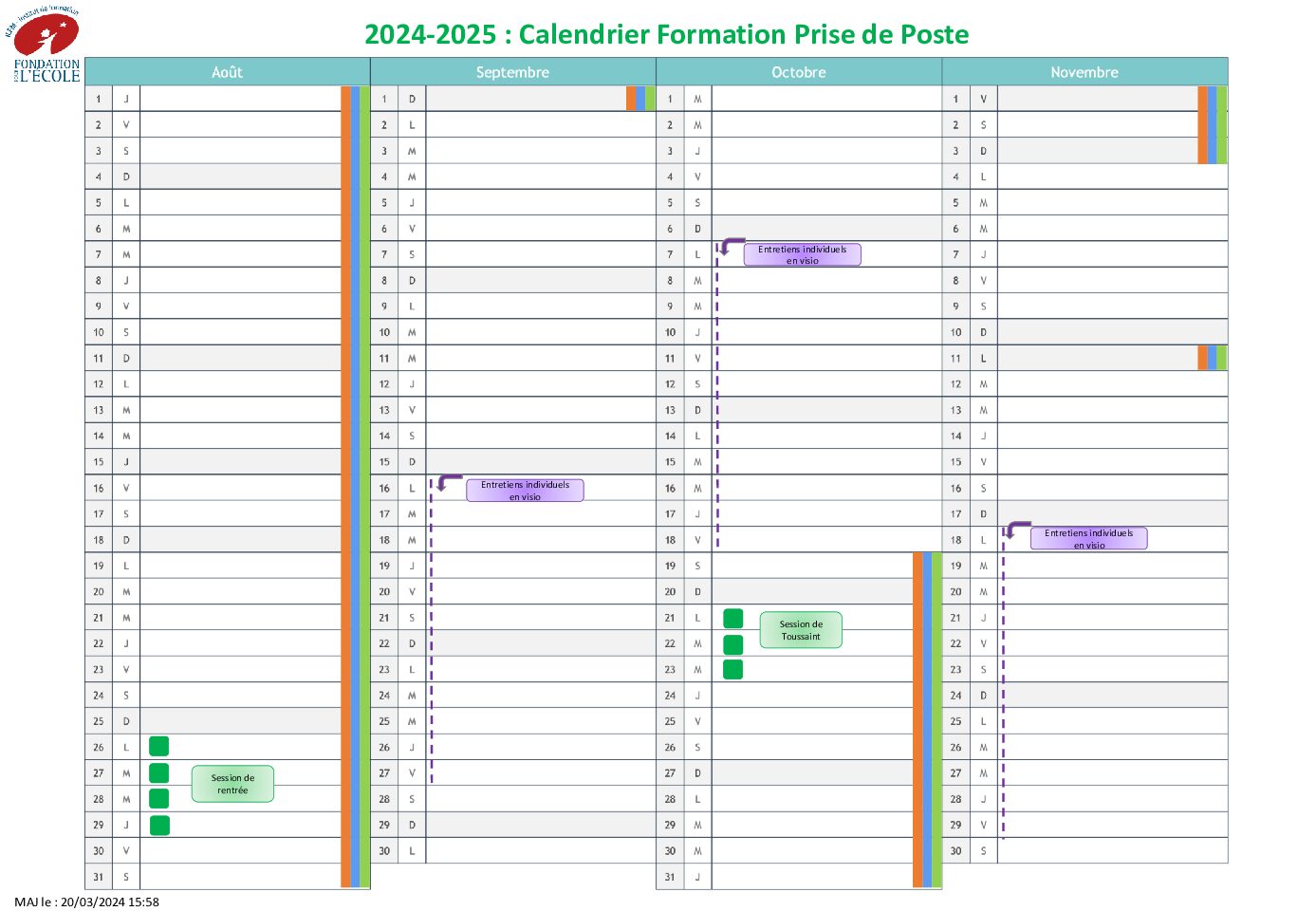
Task: Click the purple arrow on 7 October
Action: pos(732,247)
